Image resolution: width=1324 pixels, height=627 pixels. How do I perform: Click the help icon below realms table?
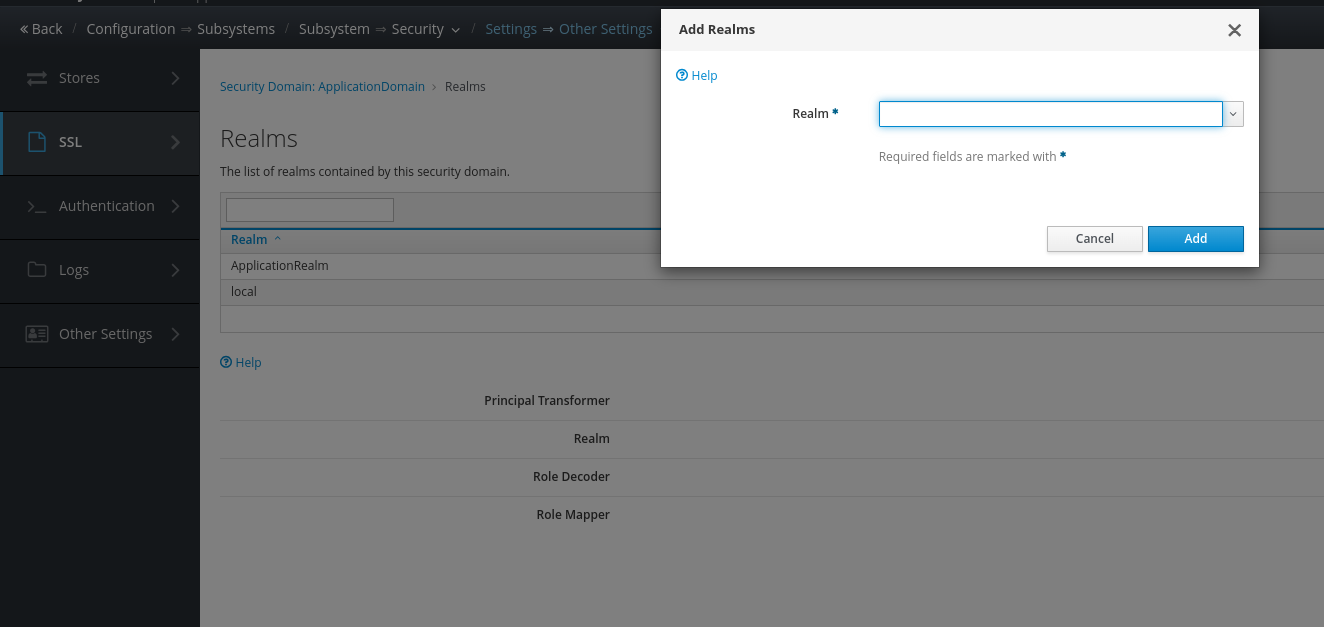point(226,363)
